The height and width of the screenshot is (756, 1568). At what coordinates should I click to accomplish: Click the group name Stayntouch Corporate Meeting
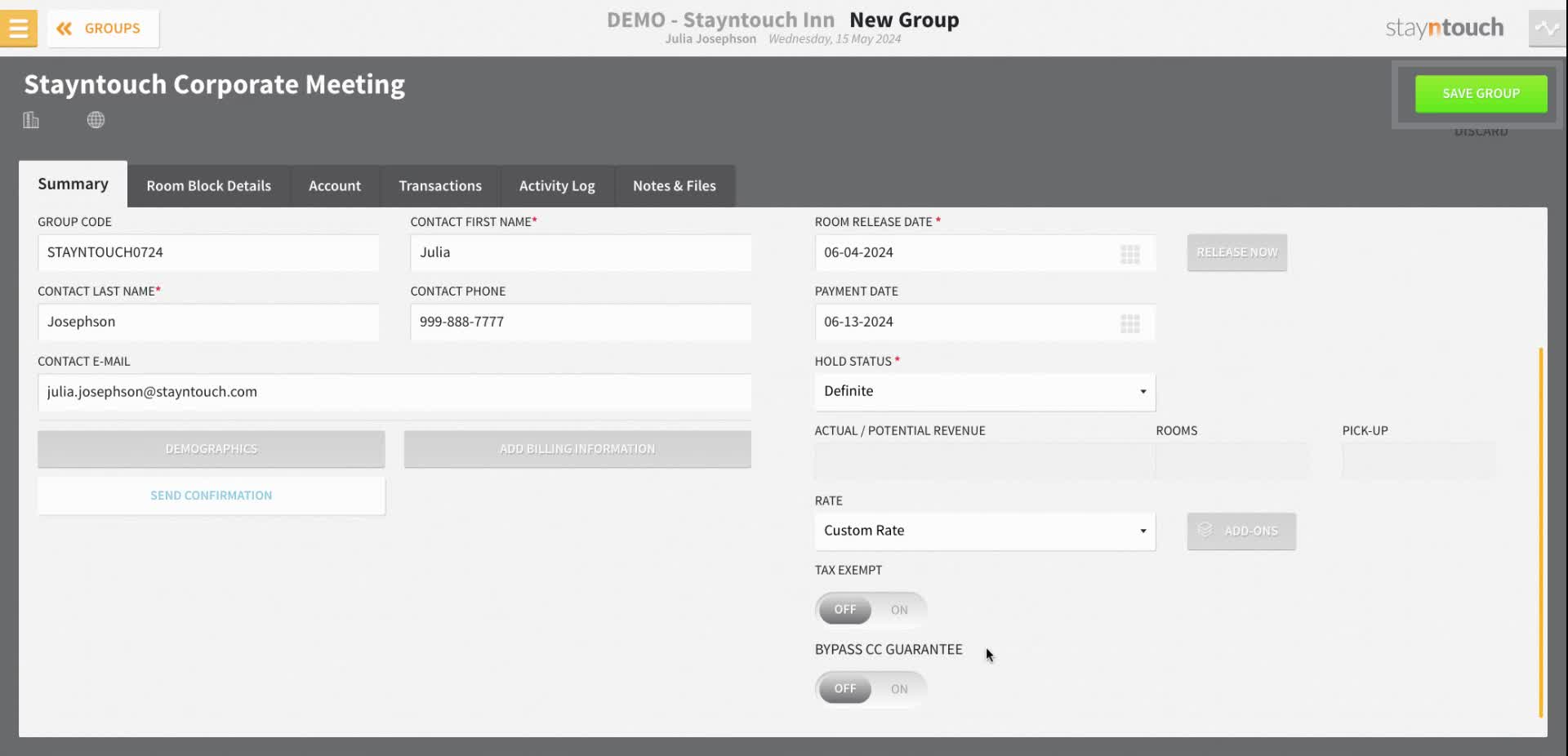215,85
